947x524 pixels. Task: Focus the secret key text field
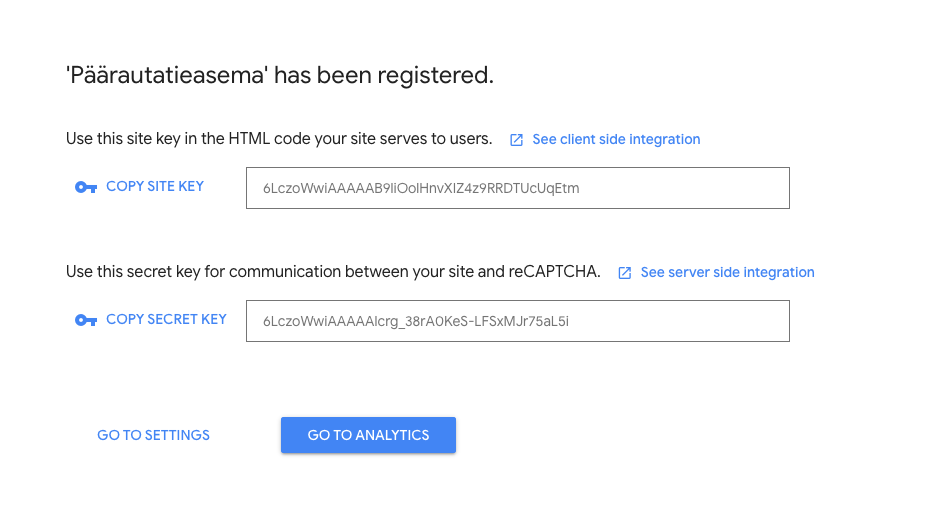[x=518, y=321]
